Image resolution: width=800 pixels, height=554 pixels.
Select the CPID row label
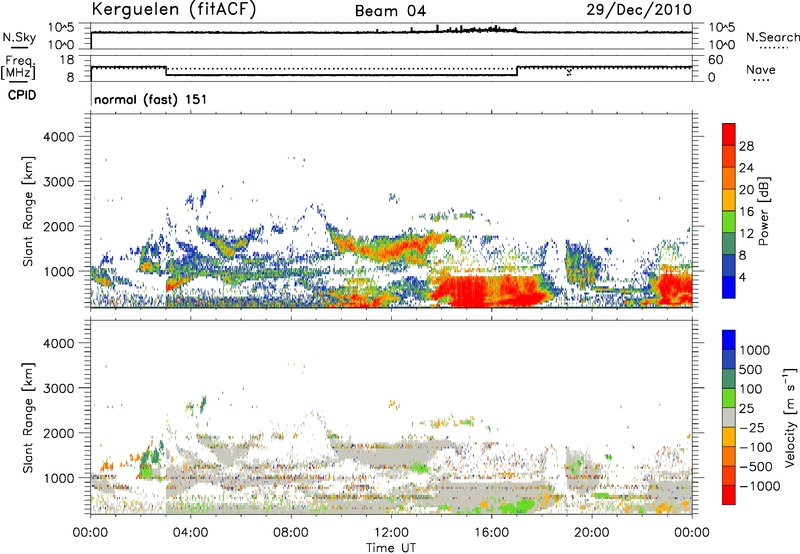tap(22, 95)
